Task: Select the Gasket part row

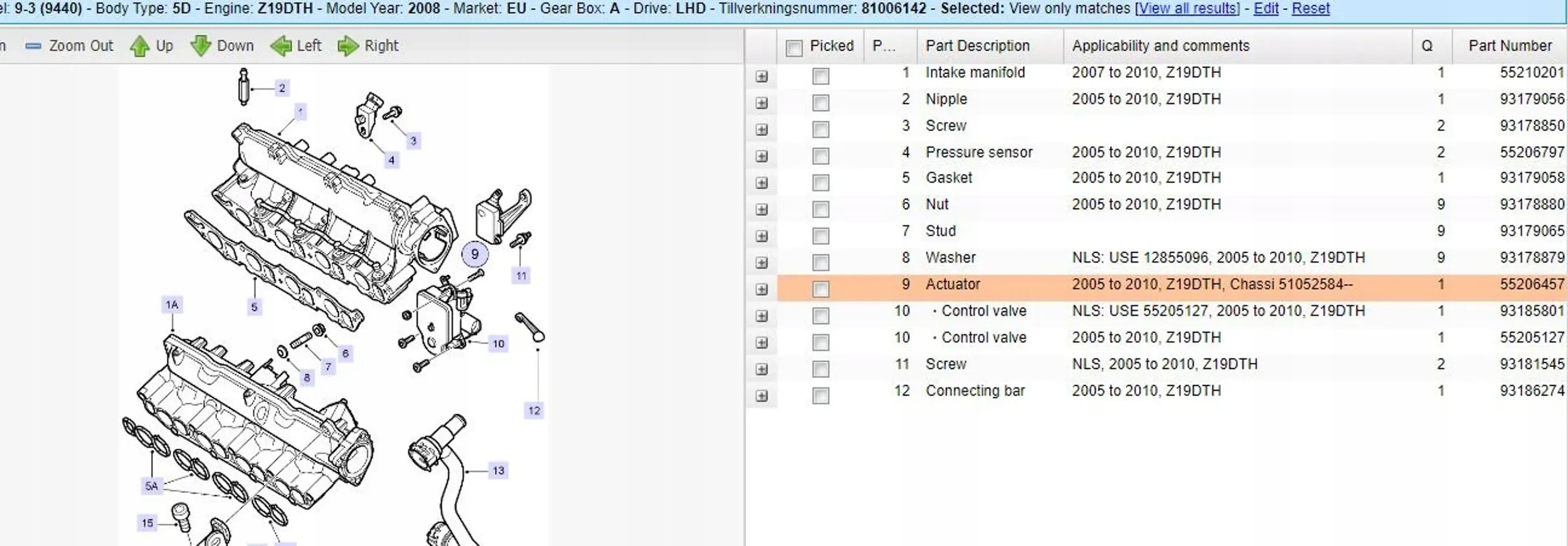Action: tap(949, 178)
